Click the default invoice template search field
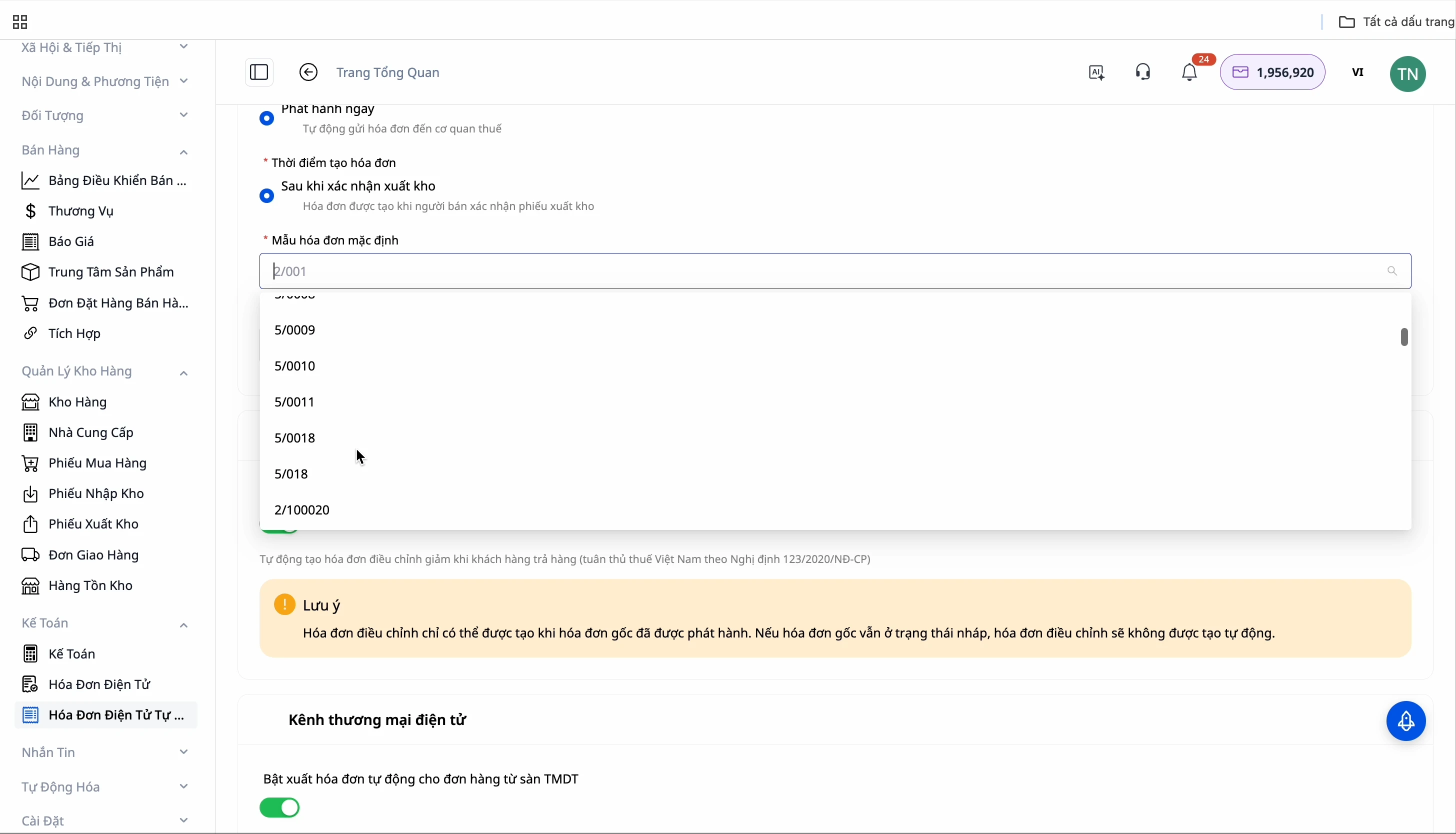The width and height of the screenshot is (1456, 834). pos(825,271)
